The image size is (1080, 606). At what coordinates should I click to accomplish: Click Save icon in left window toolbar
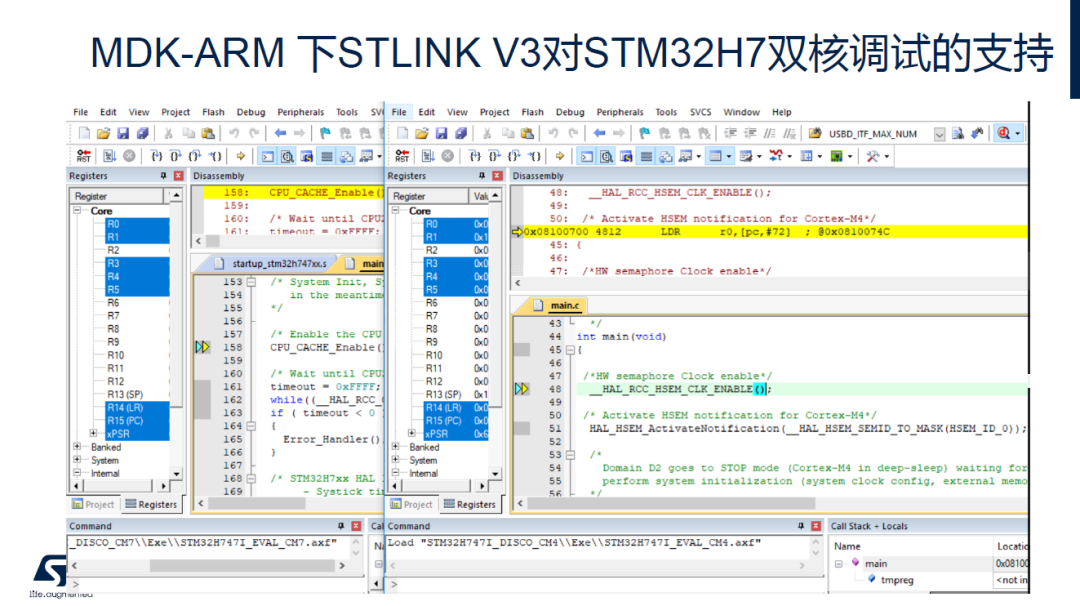coord(123,134)
